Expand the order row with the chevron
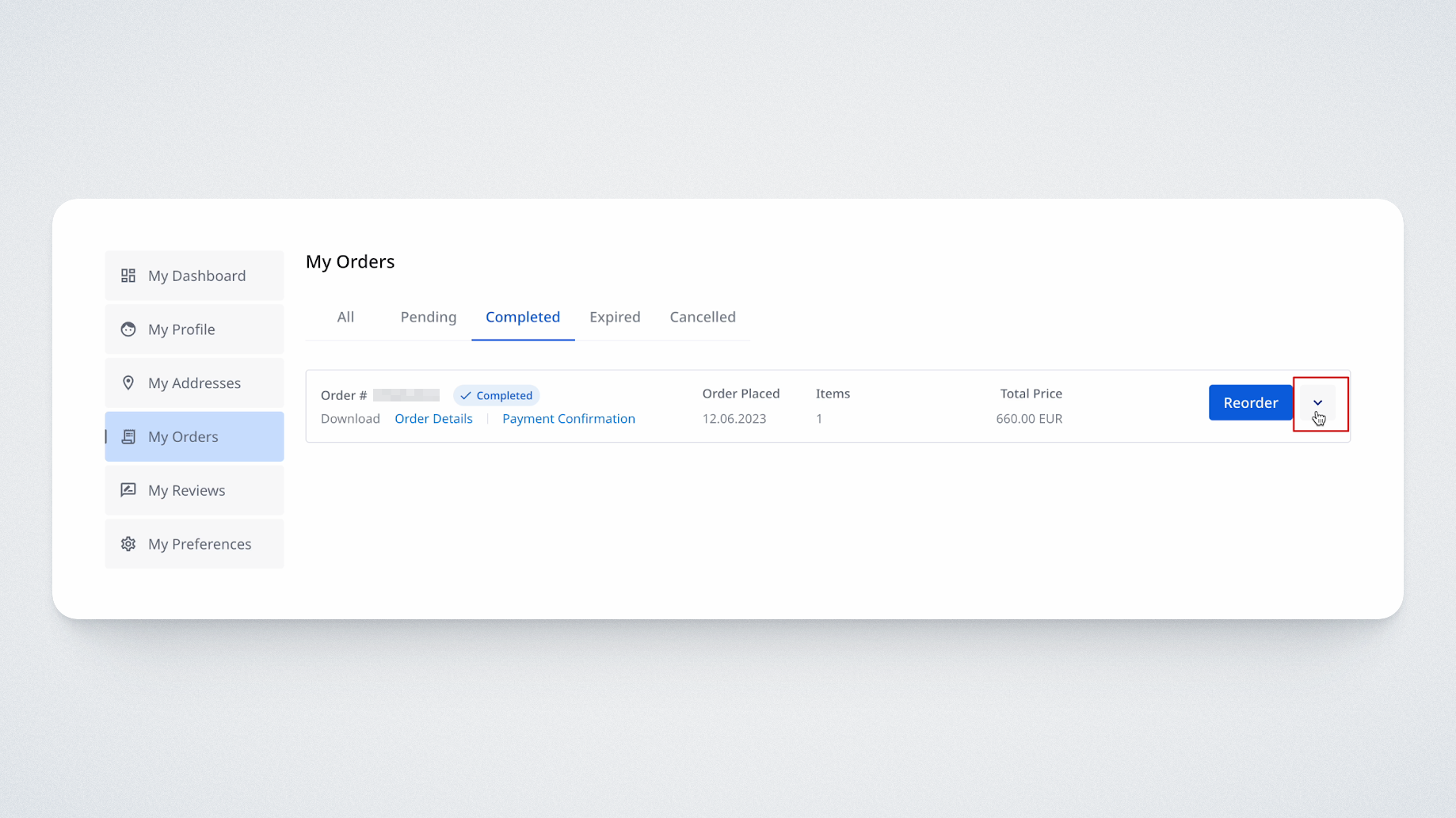This screenshot has width=1456, height=818. pos(1317,403)
